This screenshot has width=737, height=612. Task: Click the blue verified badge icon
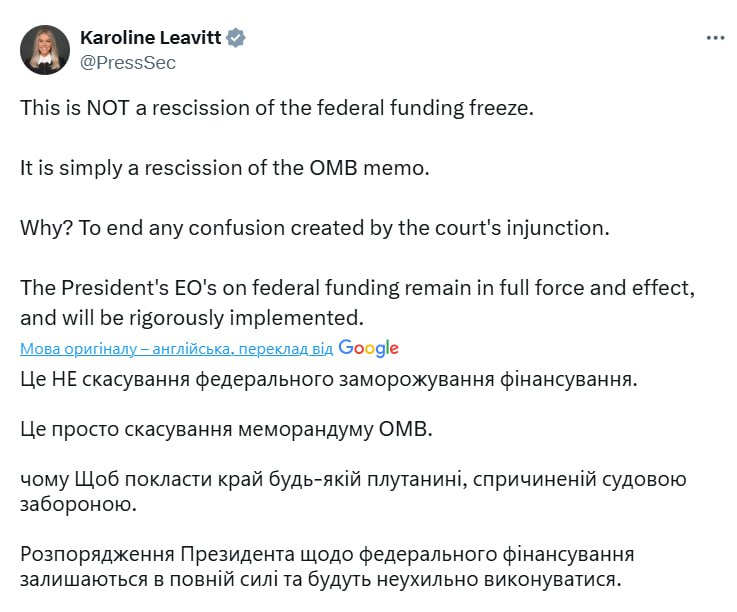pyautogui.click(x=236, y=38)
